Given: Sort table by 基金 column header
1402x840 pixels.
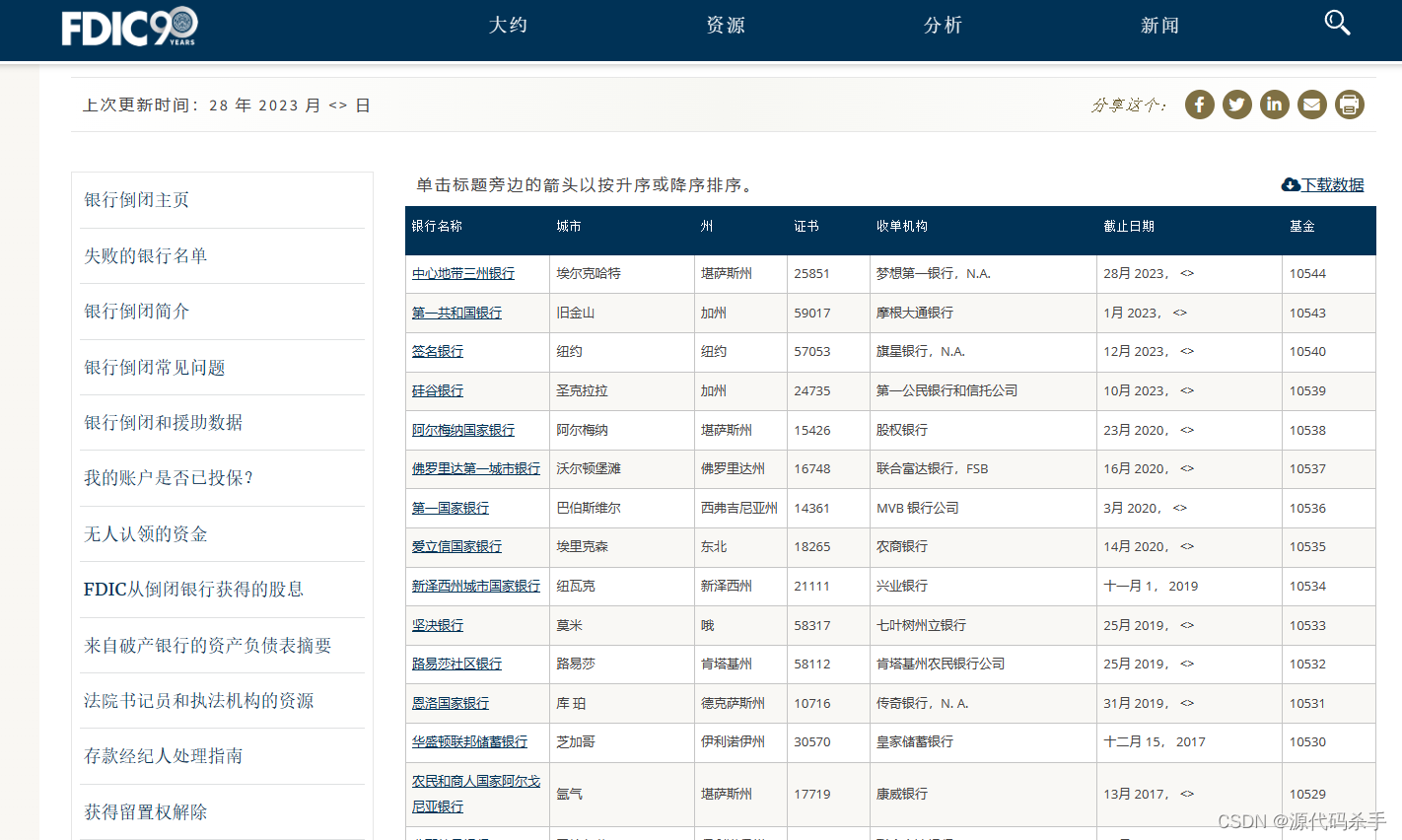Looking at the screenshot, I should point(1302,226).
